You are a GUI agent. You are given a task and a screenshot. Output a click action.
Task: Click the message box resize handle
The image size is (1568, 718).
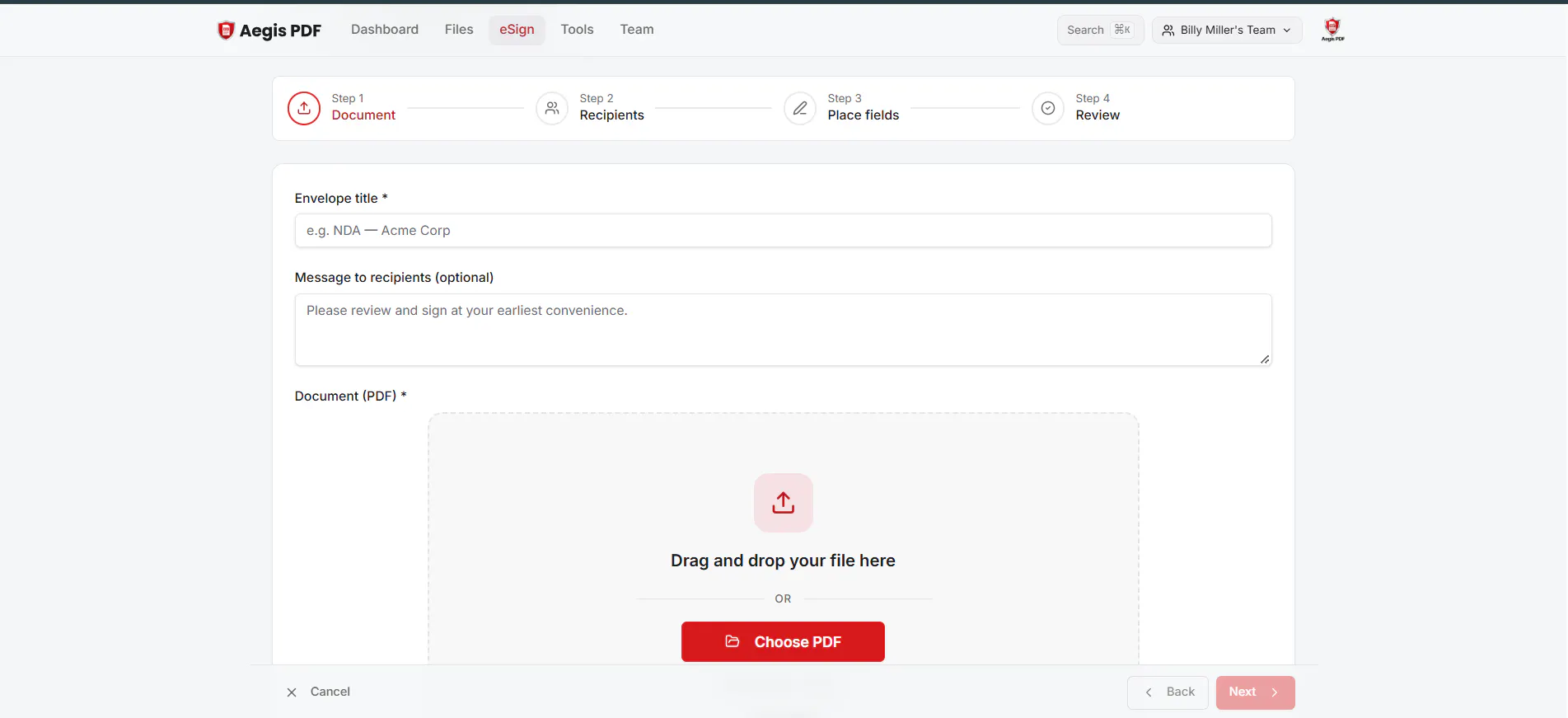[x=1265, y=359]
